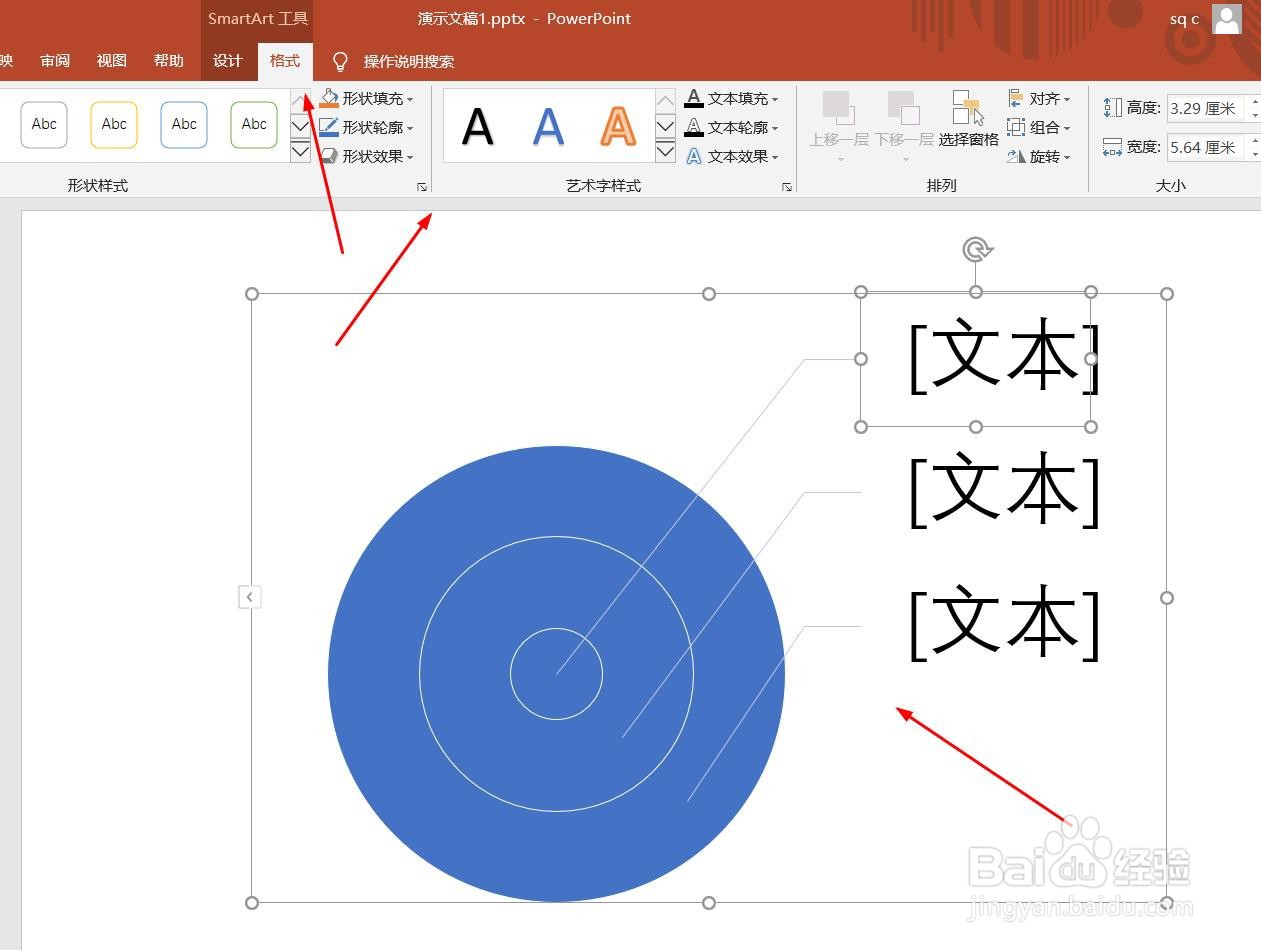Click the rotation handle above the text box
1261x950 pixels.
976,249
